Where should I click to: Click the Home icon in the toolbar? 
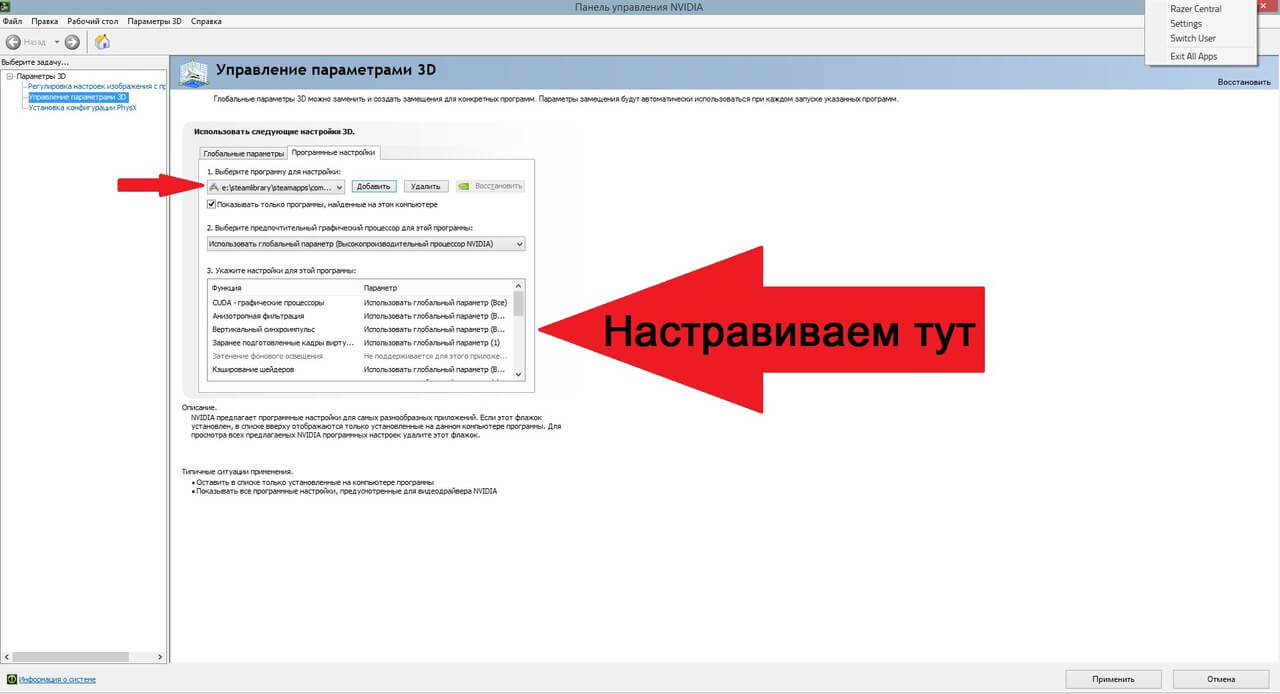102,42
